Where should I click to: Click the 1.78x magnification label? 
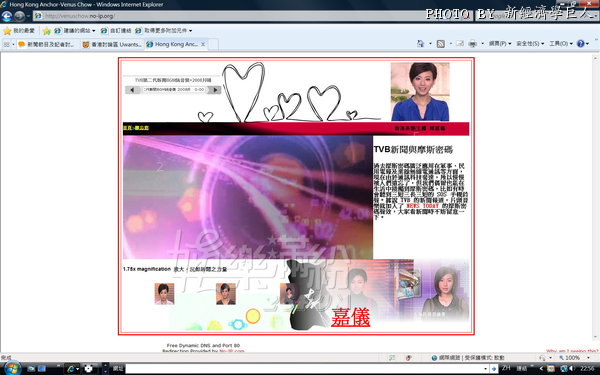click(147, 269)
